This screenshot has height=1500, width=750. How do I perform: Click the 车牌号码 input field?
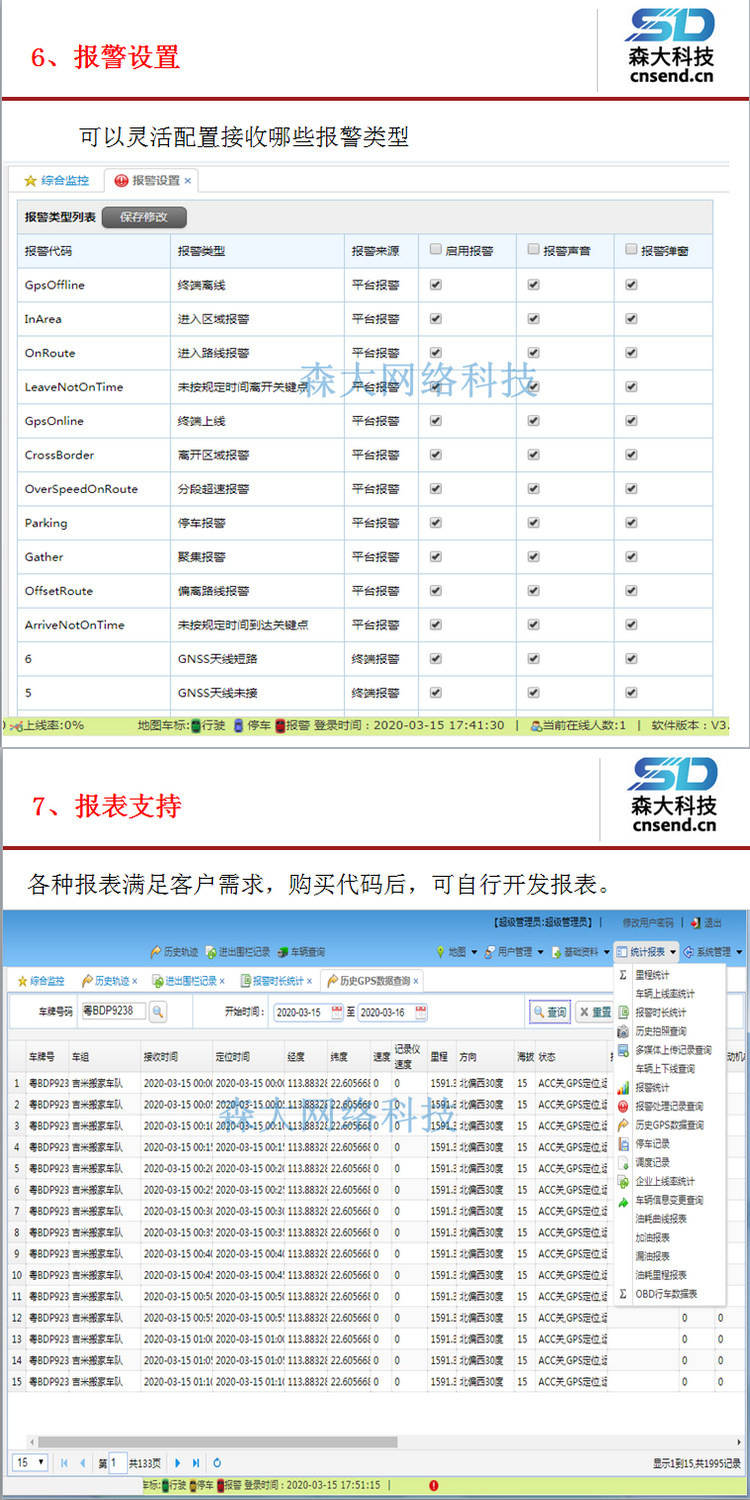coord(113,1012)
